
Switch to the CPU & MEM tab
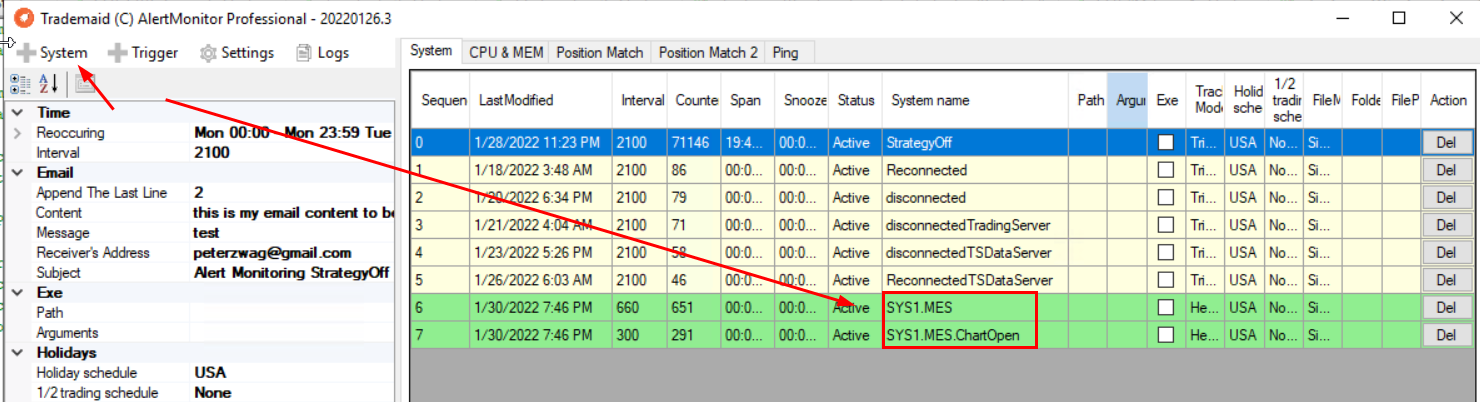pos(505,52)
